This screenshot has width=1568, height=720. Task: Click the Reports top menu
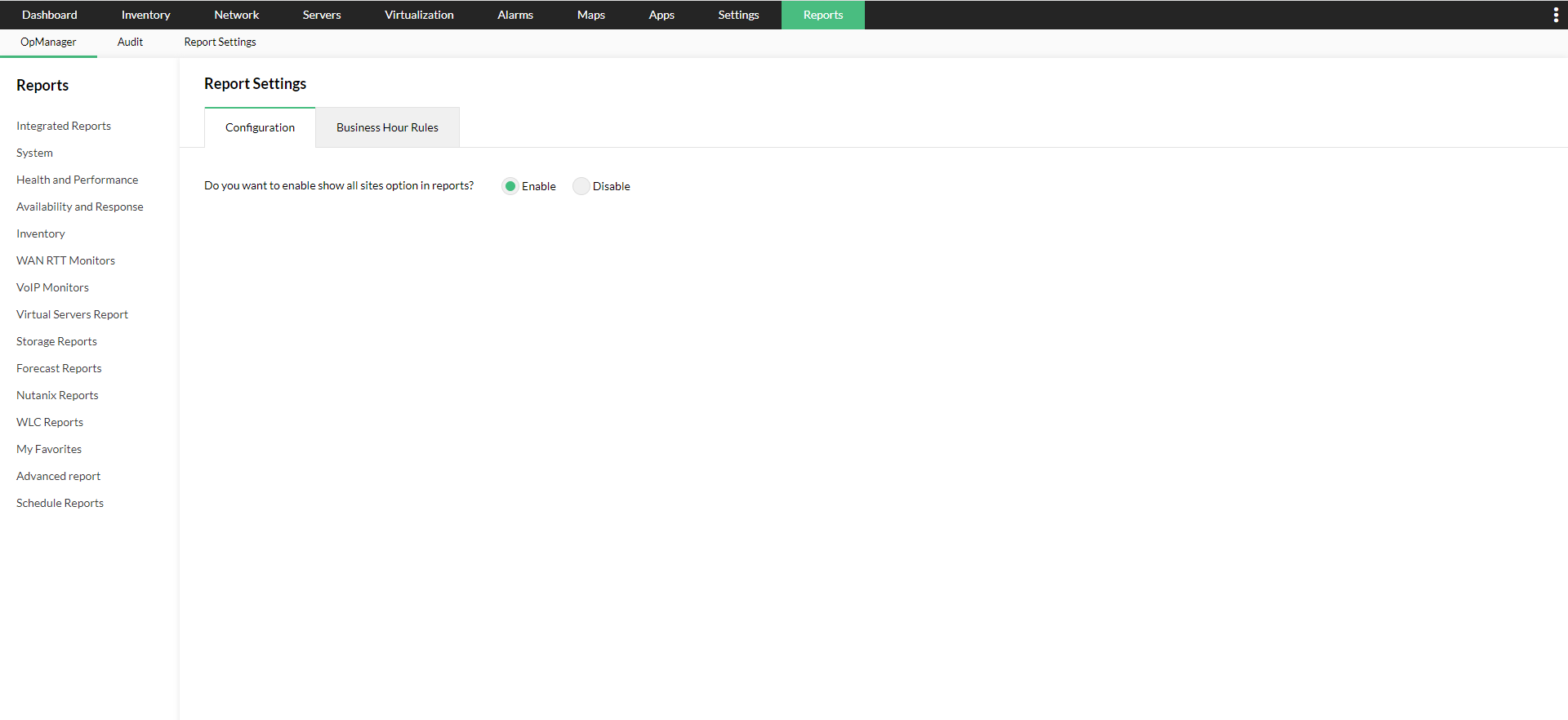[823, 15]
